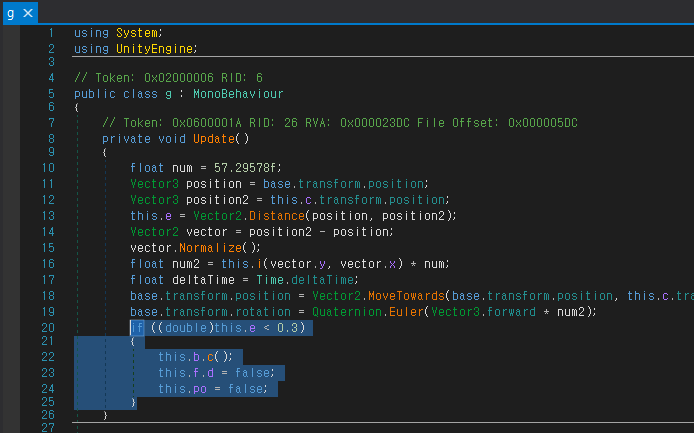Click line number 26 in gutter
The image size is (694, 433).
(48, 415)
